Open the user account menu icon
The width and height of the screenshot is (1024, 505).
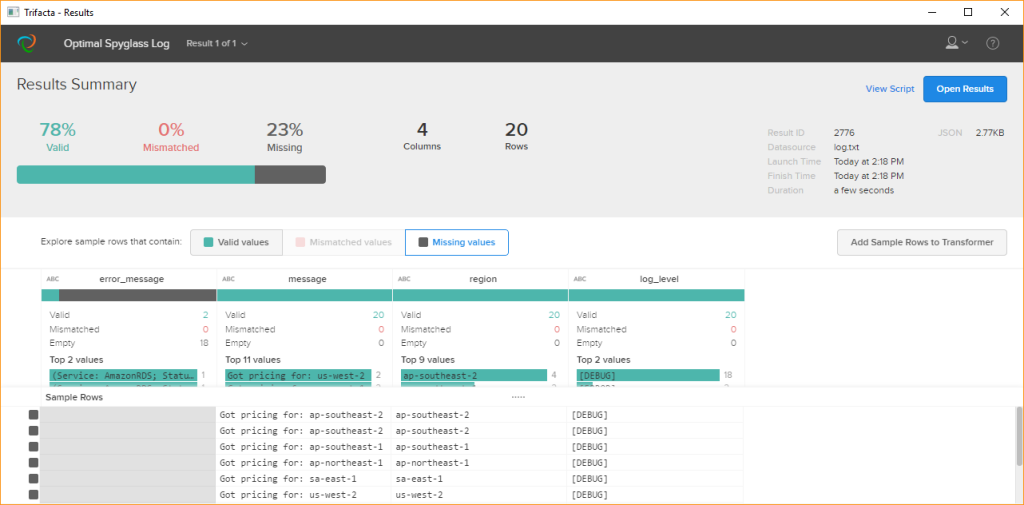click(x=957, y=43)
